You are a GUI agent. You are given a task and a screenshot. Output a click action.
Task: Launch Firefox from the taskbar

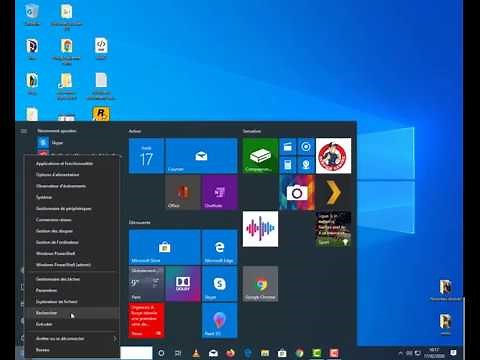click(230, 353)
